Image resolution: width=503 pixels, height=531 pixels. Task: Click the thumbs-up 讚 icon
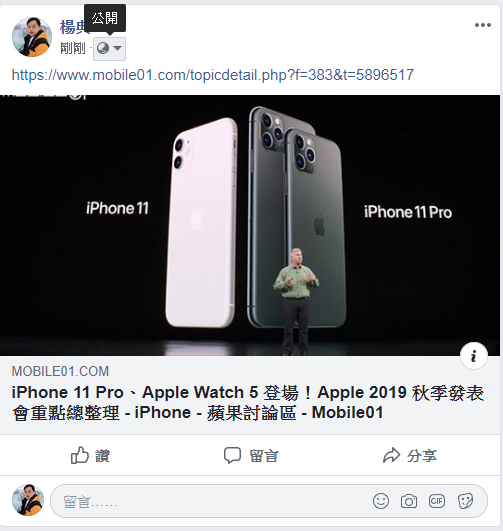[x=80, y=455]
